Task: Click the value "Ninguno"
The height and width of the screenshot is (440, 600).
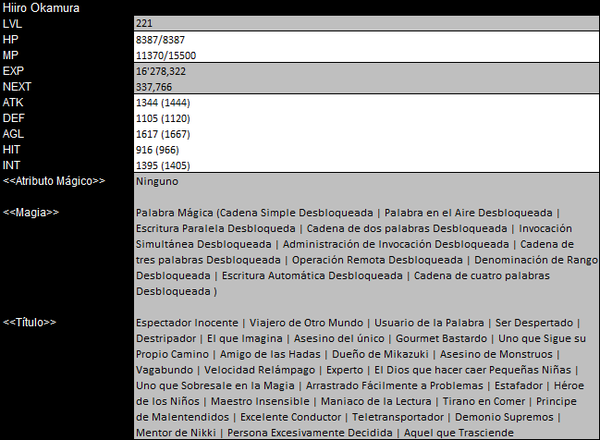Action: [157, 181]
